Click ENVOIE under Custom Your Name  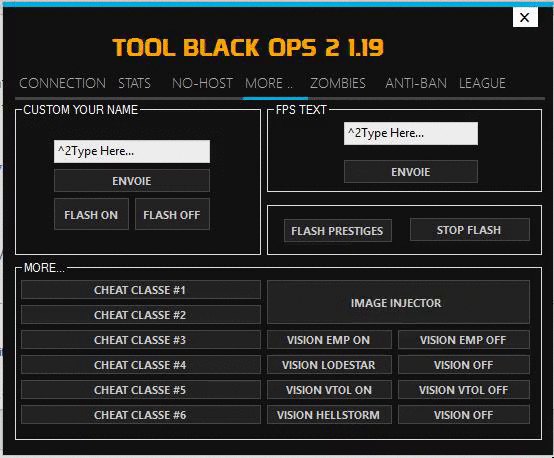(x=132, y=181)
